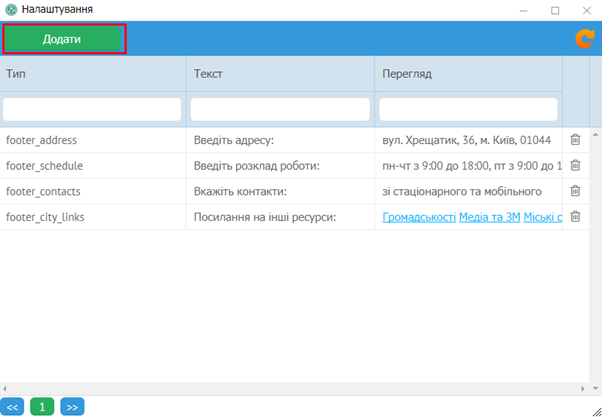This screenshot has height=417, width=602.
Task: Focus the Тип column filter field
Action: 92,109
